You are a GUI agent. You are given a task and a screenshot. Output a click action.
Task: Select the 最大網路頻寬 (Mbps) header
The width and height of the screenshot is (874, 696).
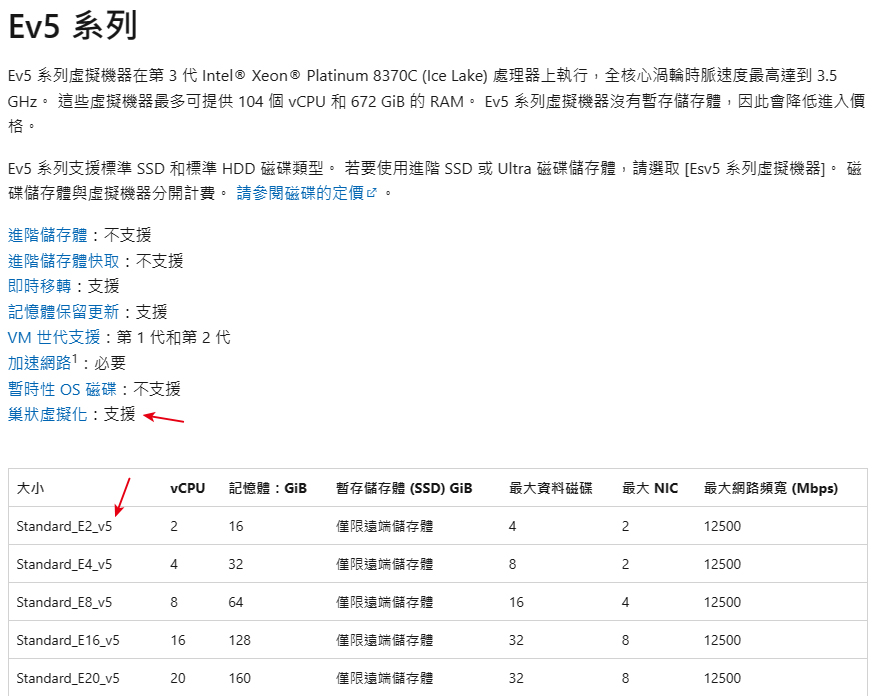[x=771, y=488]
